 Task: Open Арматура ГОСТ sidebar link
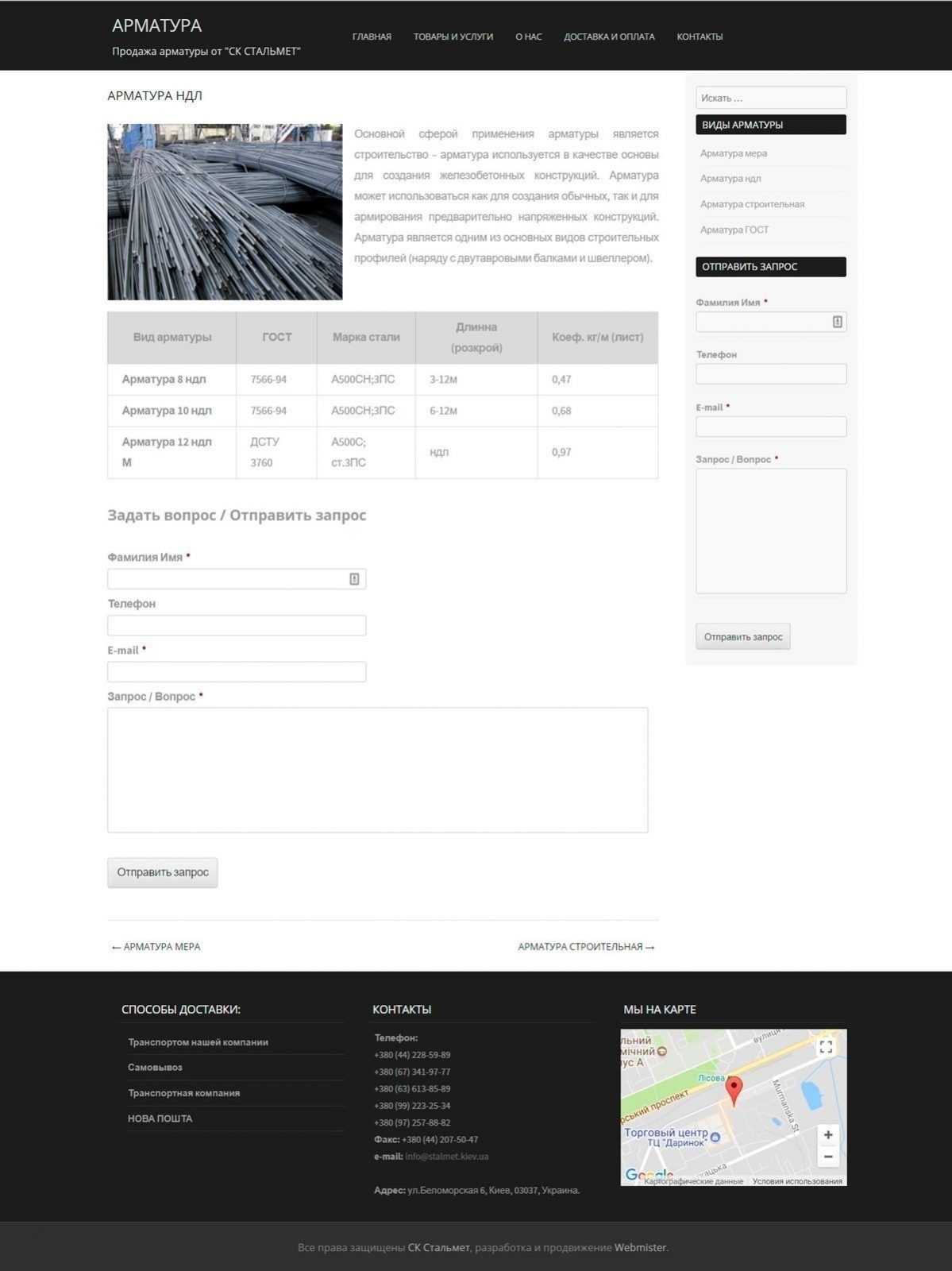coord(734,230)
